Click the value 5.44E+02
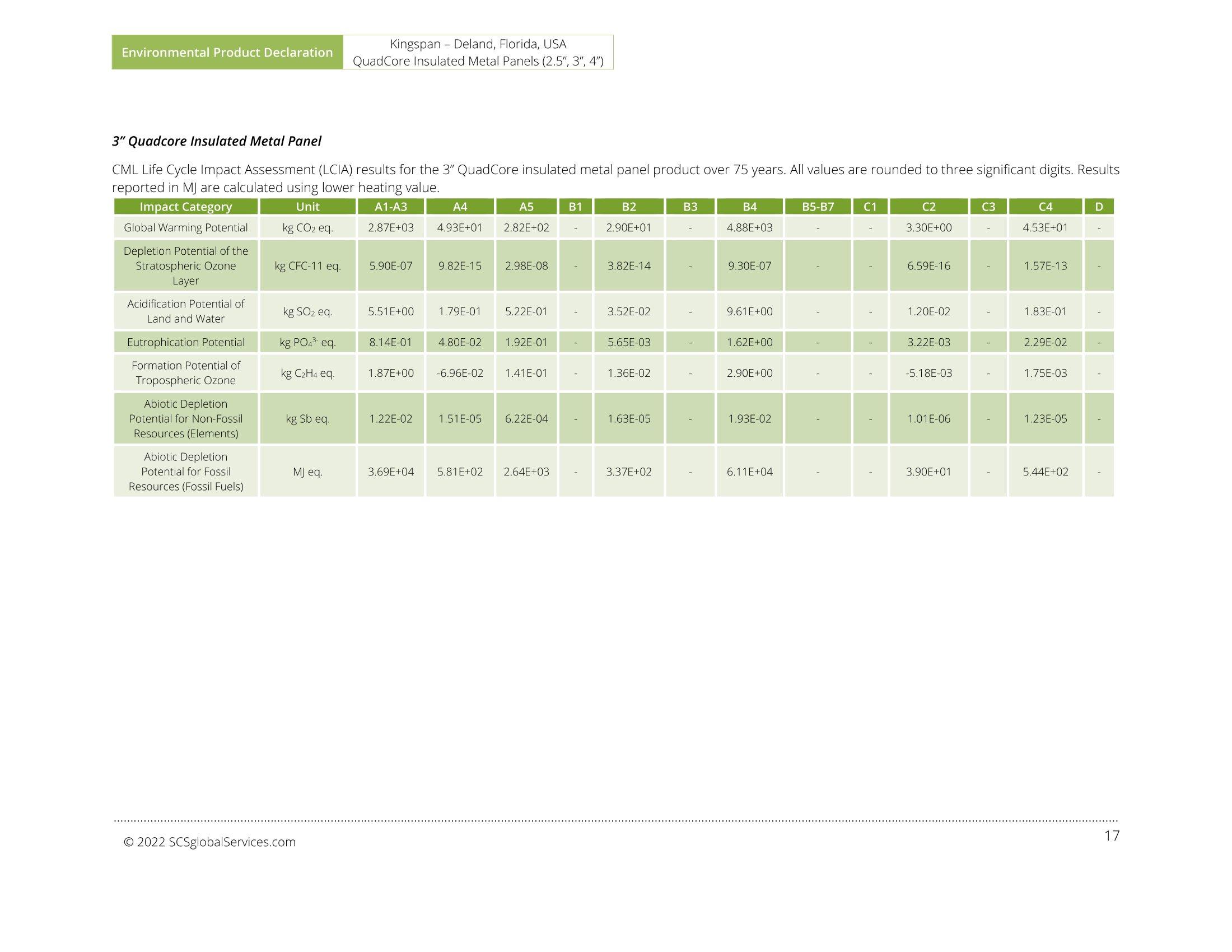 click(1046, 472)
